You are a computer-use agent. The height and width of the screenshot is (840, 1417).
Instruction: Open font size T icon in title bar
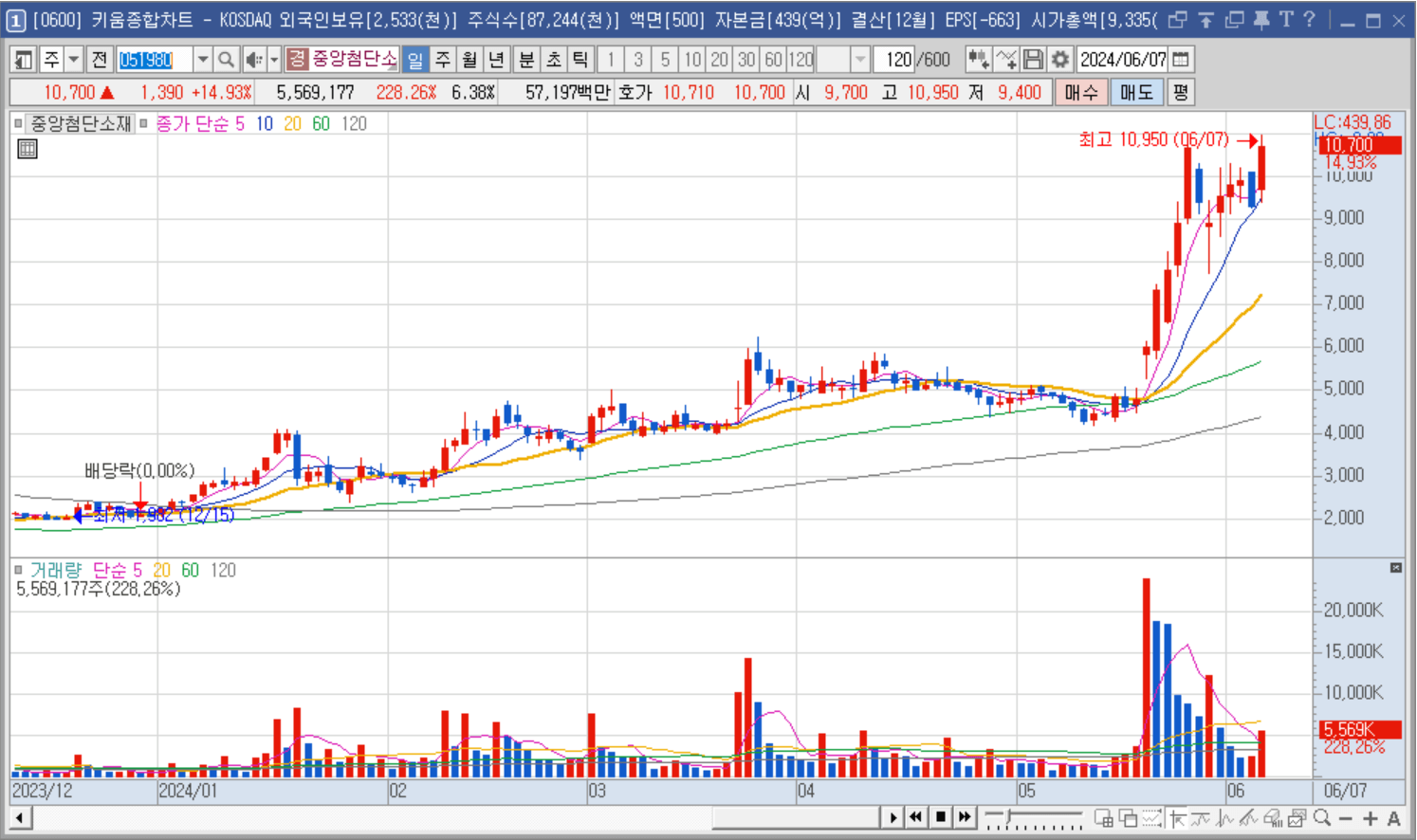pyautogui.click(x=1286, y=19)
